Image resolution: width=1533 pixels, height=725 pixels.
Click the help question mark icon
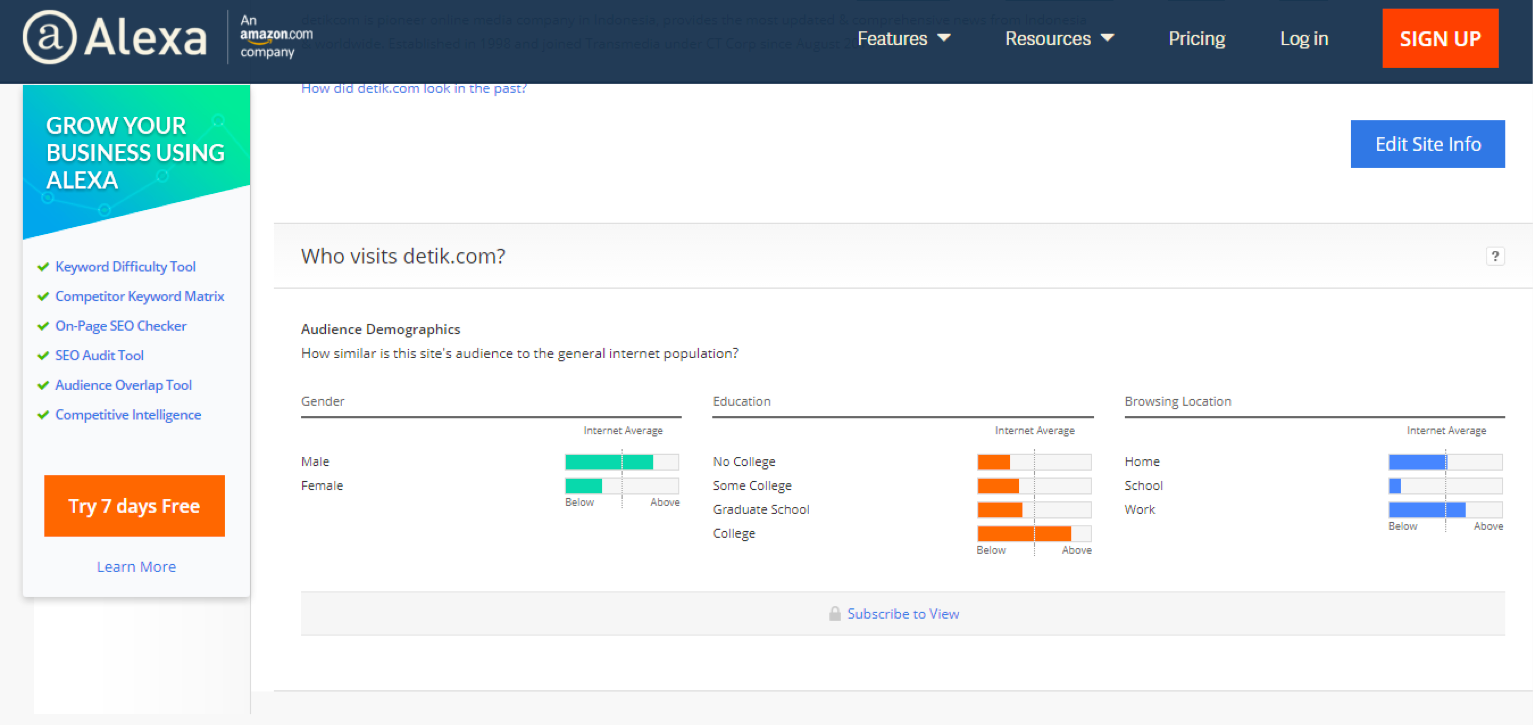click(1495, 256)
